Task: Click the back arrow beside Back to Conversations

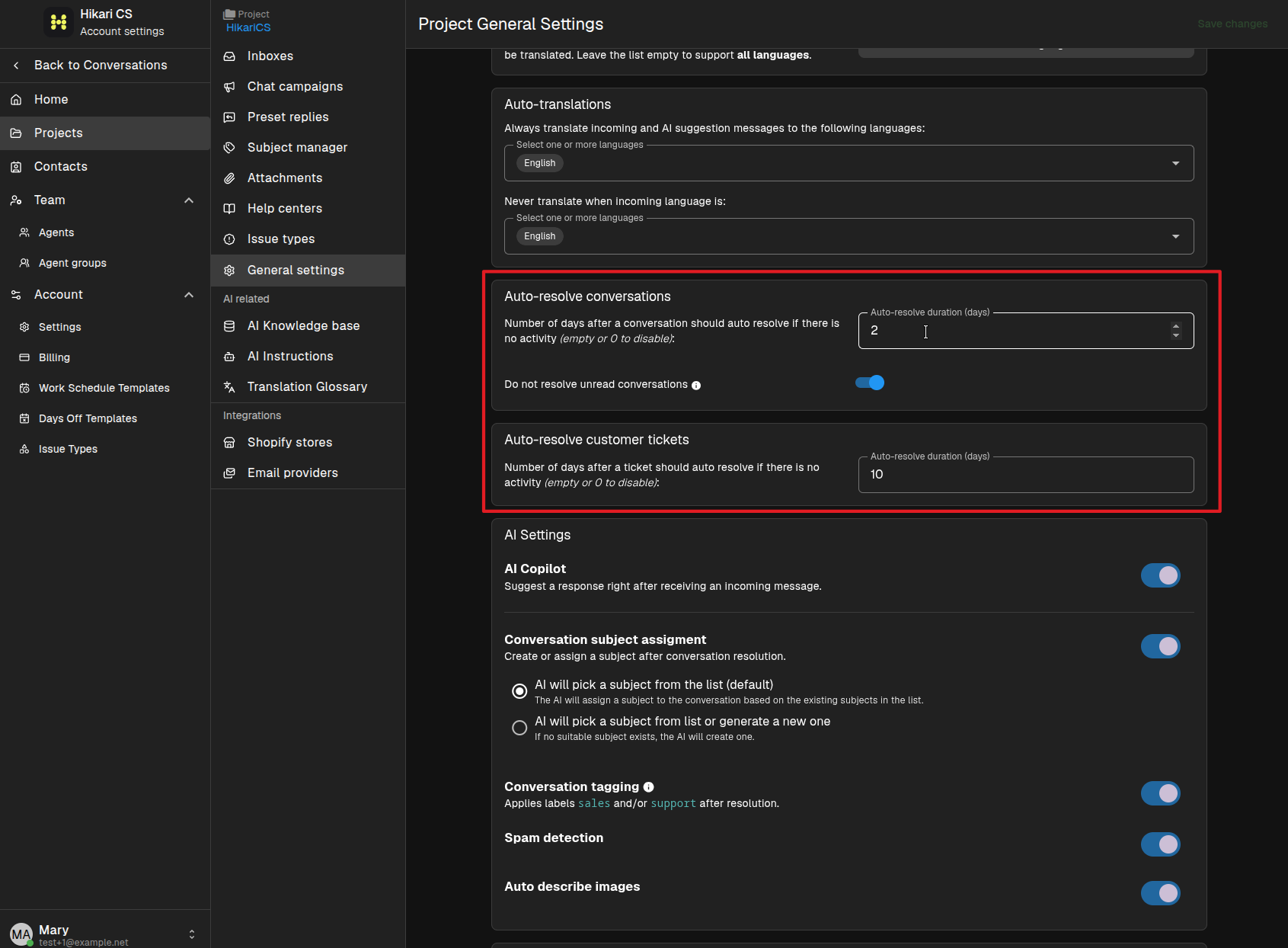Action: (16, 66)
